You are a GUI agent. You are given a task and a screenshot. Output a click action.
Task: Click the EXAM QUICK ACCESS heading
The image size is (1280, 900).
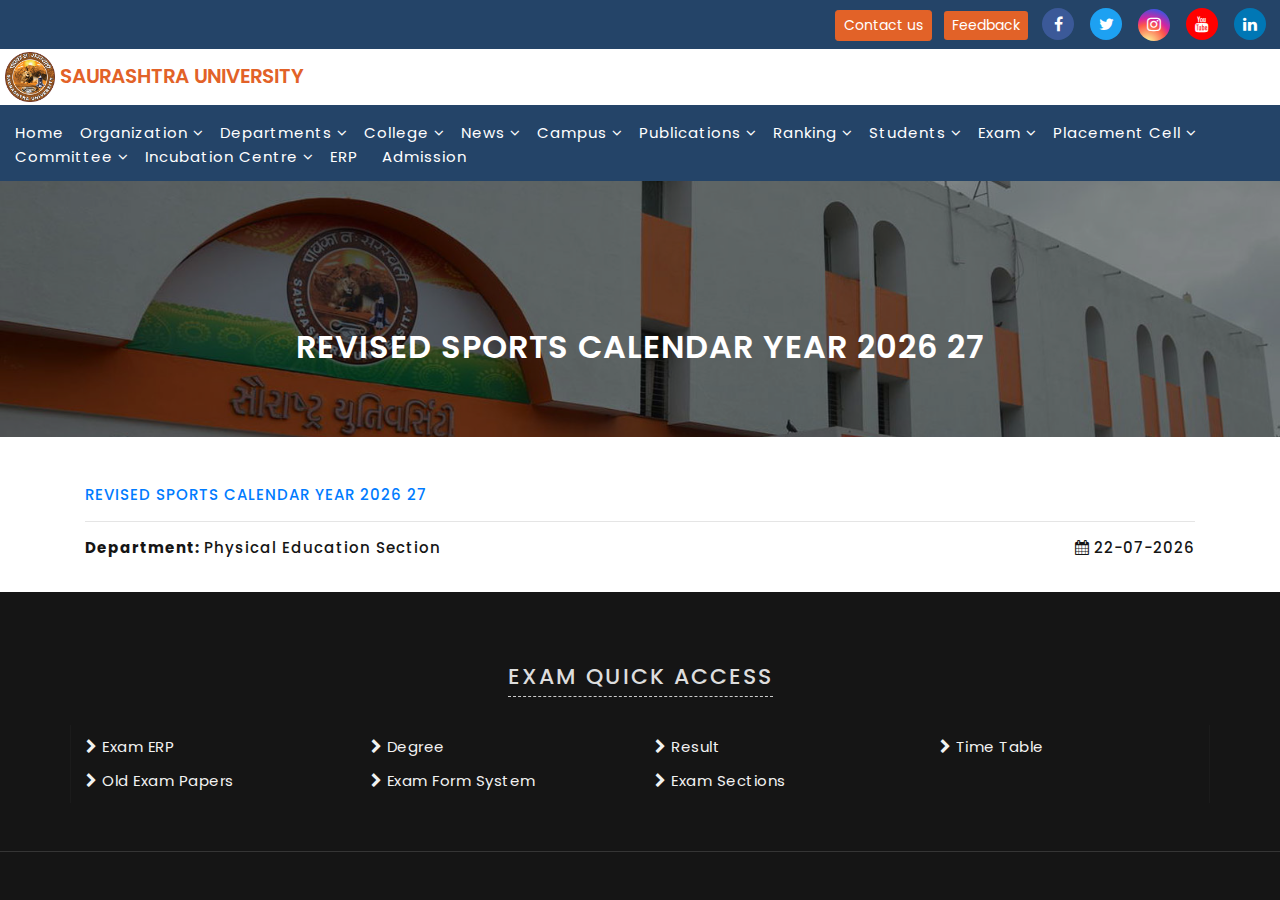pos(640,677)
